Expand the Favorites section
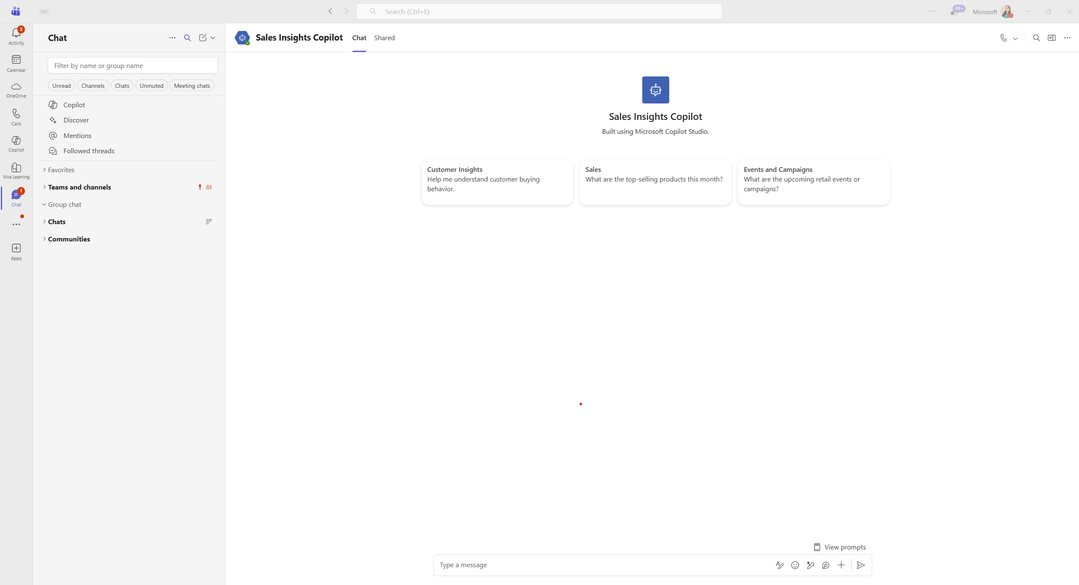This screenshot has width=1079, height=585. pyautogui.click(x=59, y=169)
